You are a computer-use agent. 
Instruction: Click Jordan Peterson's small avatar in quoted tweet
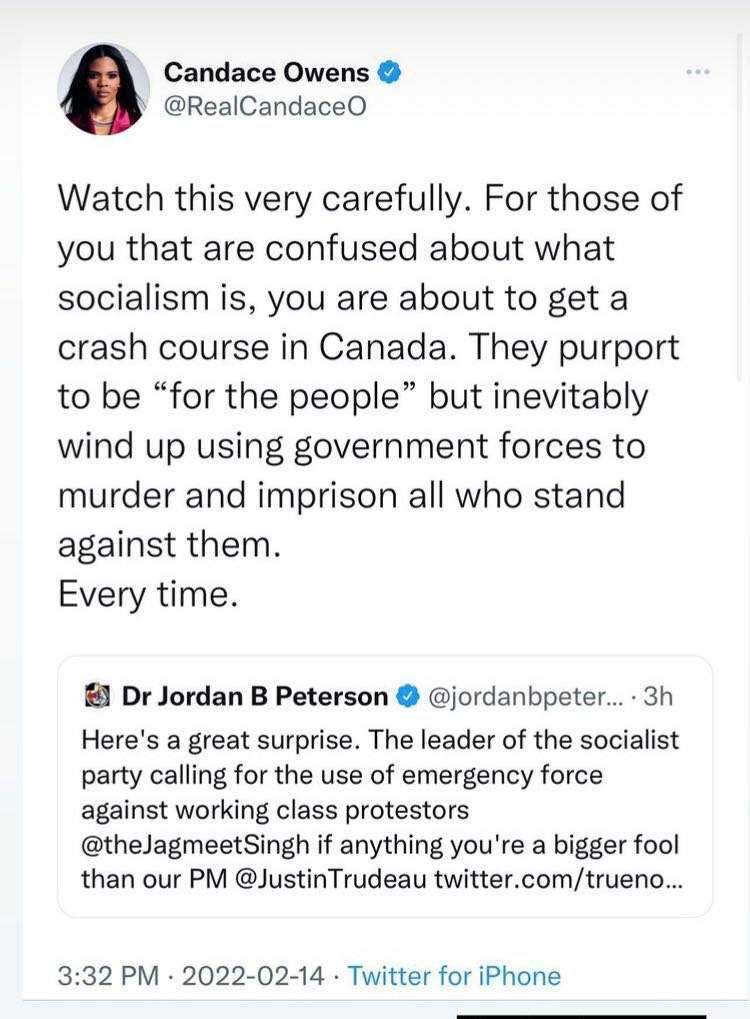click(98, 695)
